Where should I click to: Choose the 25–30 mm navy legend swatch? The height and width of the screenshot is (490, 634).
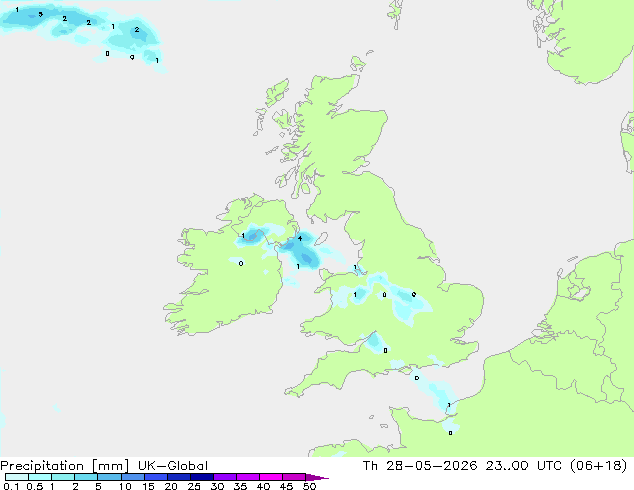click(x=202, y=477)
